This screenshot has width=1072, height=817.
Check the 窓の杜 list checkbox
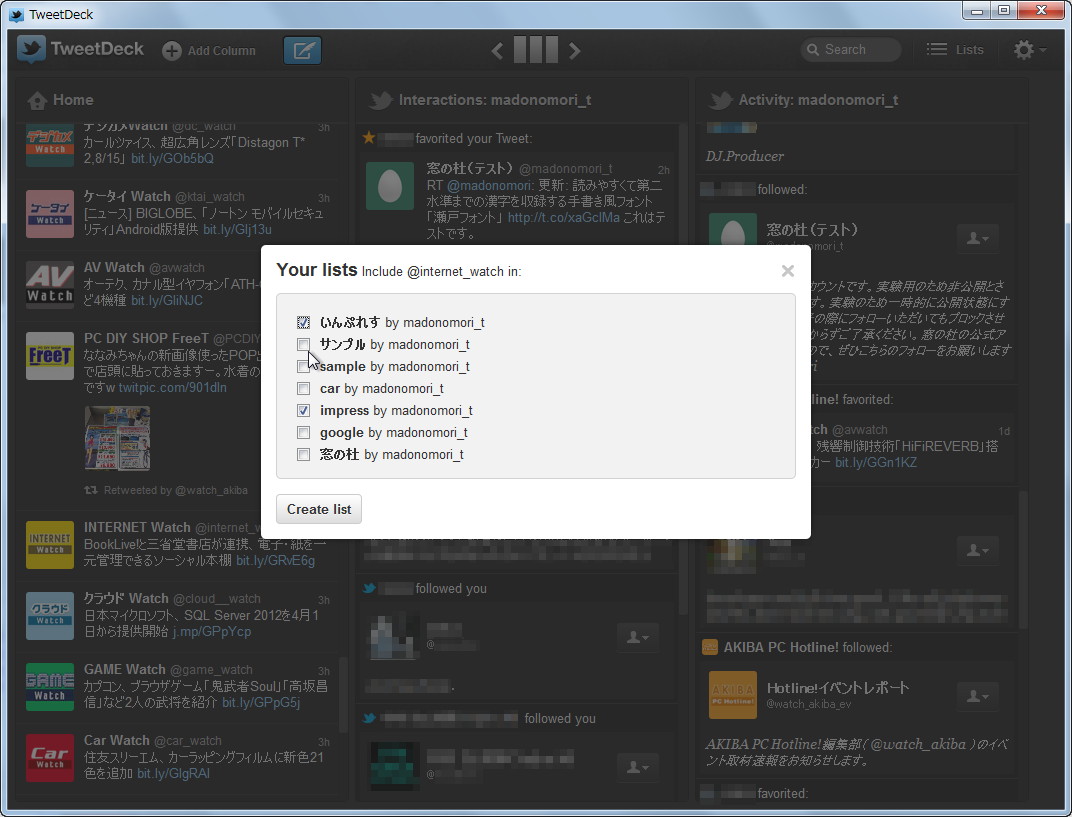point(304,454)
